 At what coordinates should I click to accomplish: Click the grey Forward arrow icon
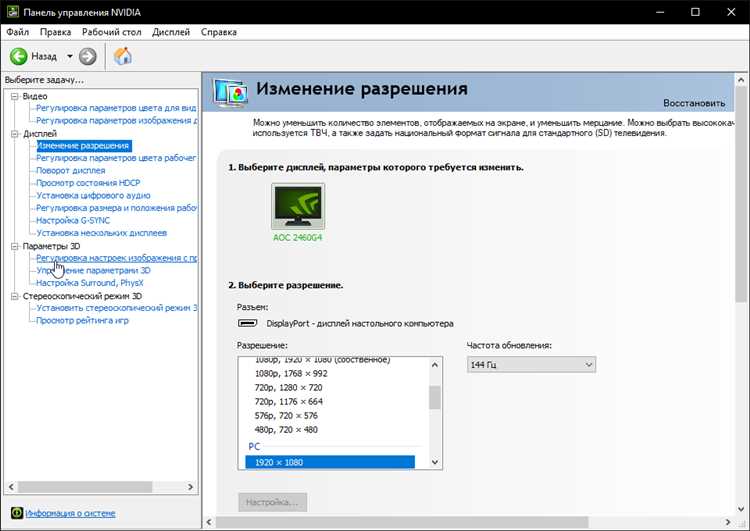click(88, 56)
